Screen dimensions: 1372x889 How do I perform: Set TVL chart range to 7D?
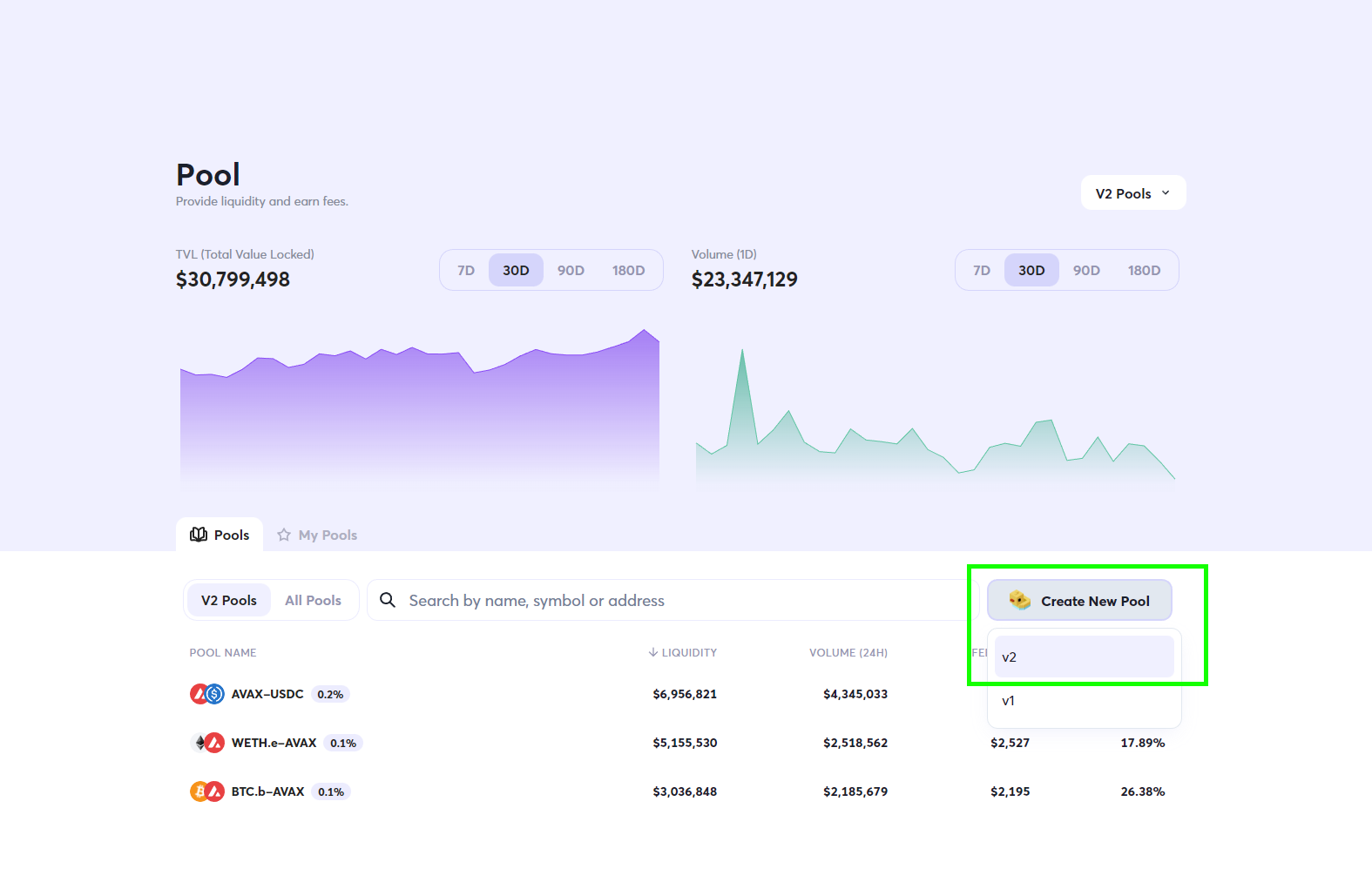click(466, 270)
